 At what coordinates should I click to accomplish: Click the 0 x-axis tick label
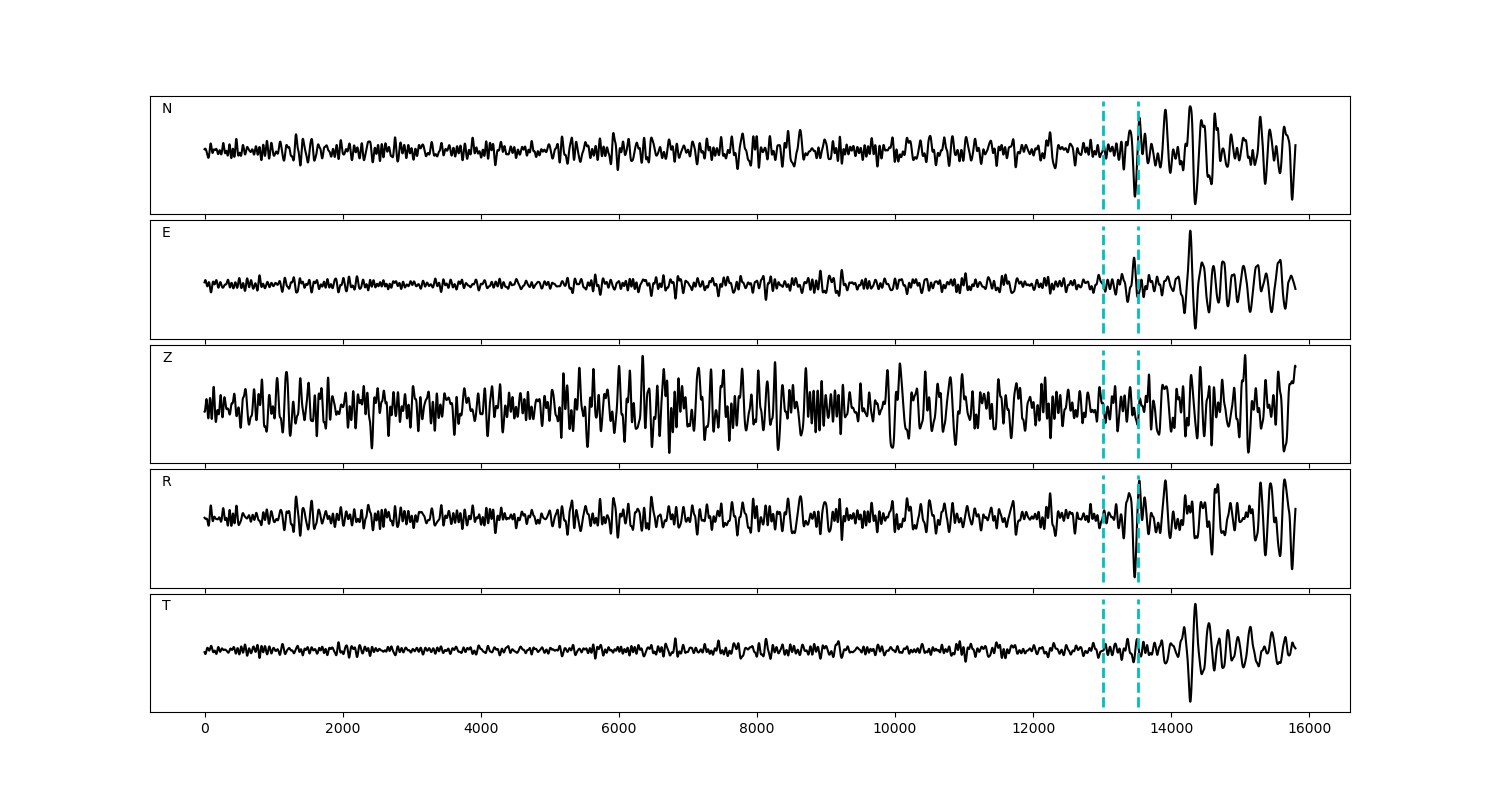[205, 729]
